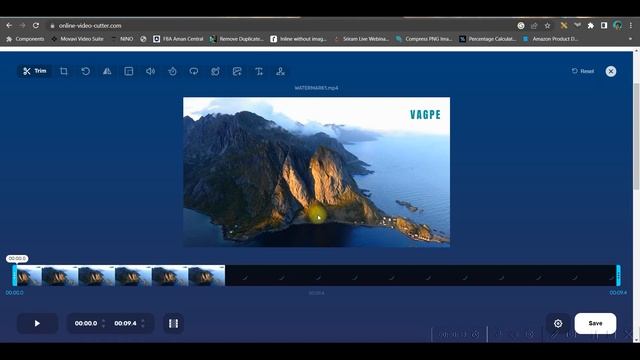Open the Add text tool
The width and height of the screenshot is (640, 360).
pos(259,71)
